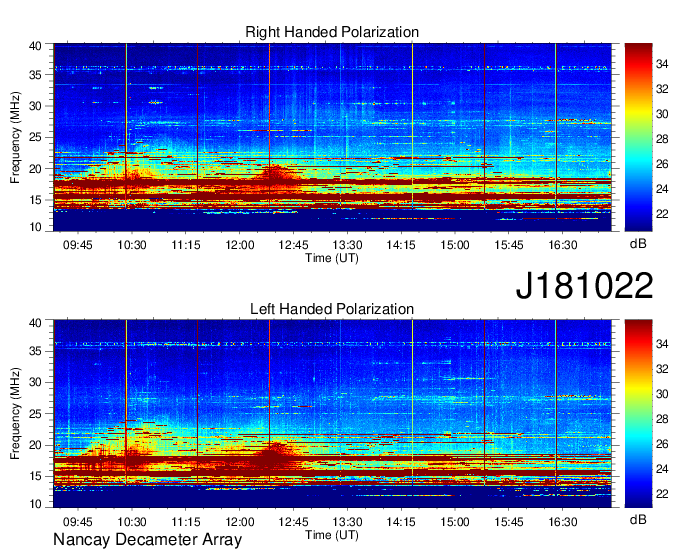
Task: Click the 15 MHz tick of the left-handed plot
Action: point(35,477)
